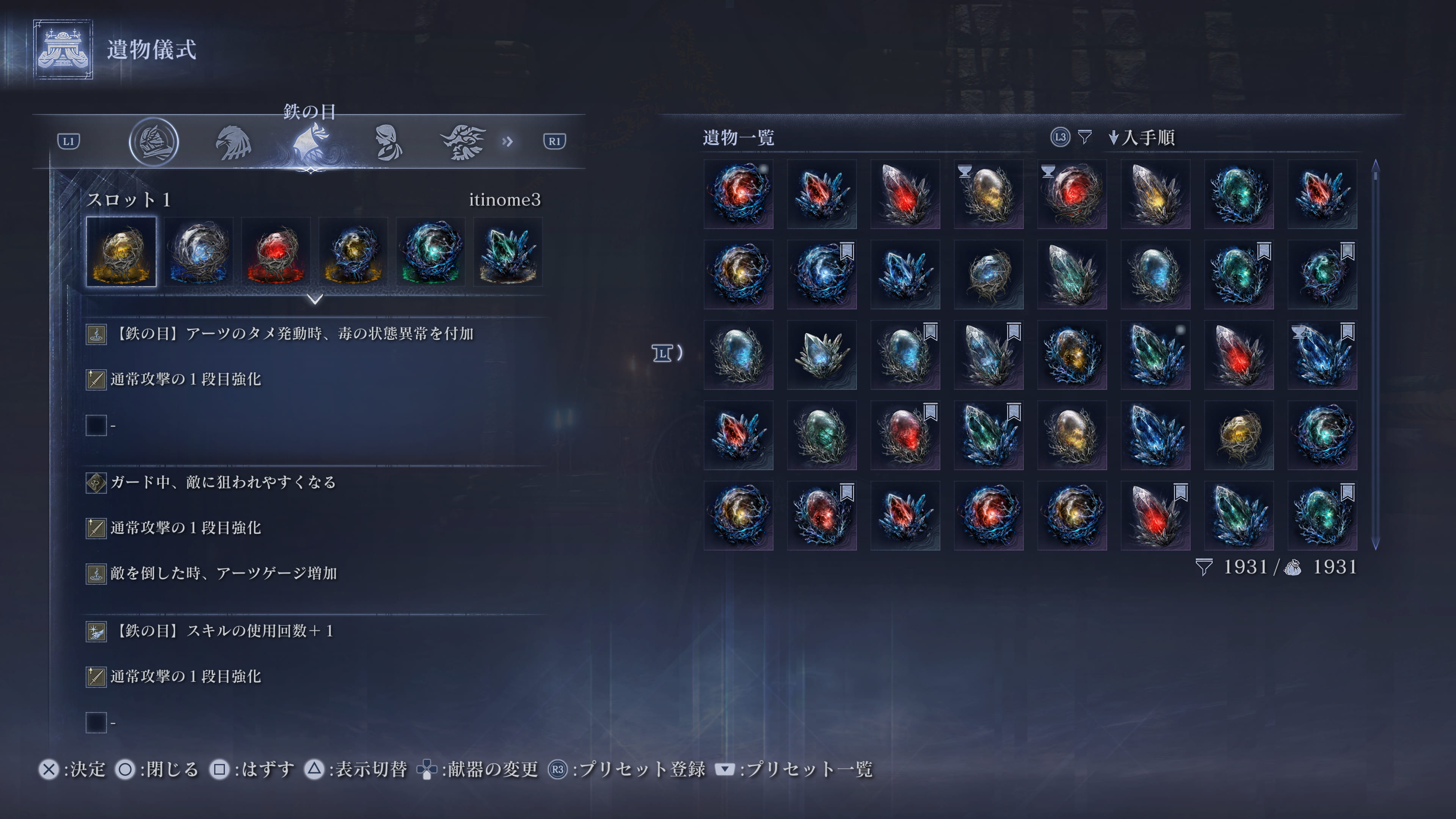Click the 決定 confirm button prompt
This screenshot has height=819, width=1456.
[x=72, y=769]
